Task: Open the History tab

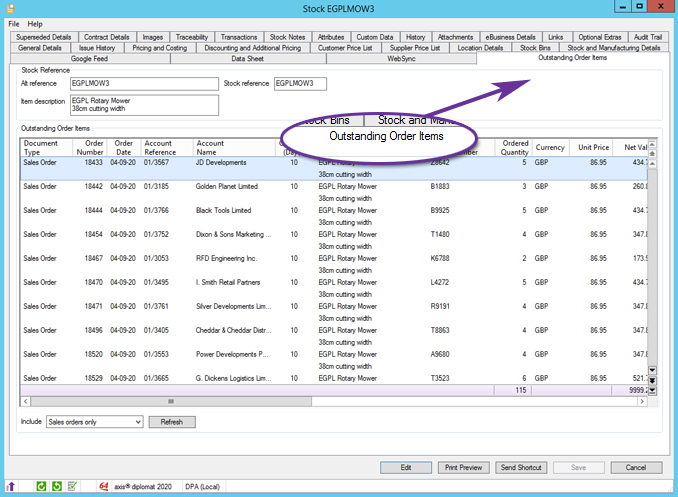Action: pos(416,37)
